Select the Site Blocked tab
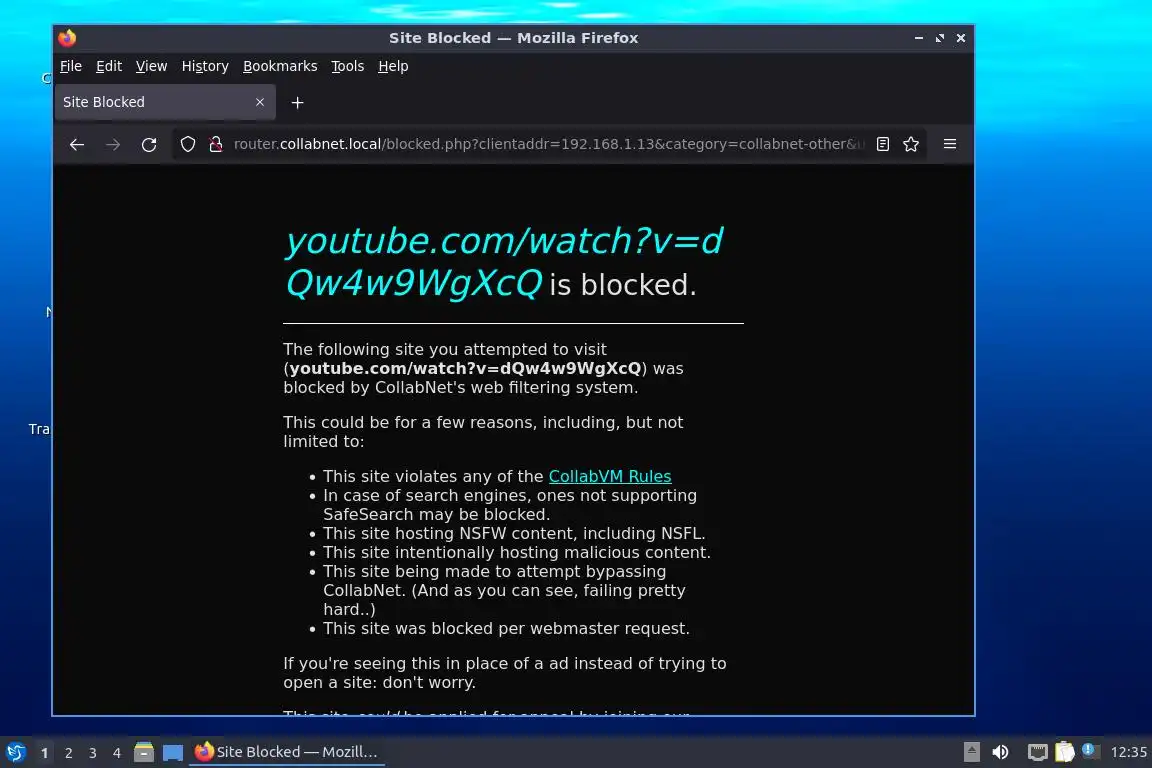This screenshot has height=768, width=1152. pos(165,102)
